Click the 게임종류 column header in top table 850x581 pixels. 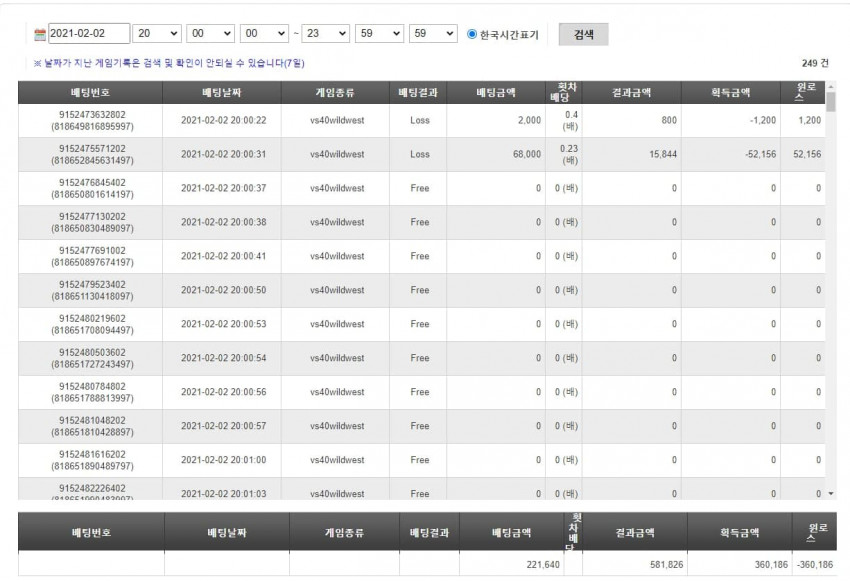coord(335,93)
